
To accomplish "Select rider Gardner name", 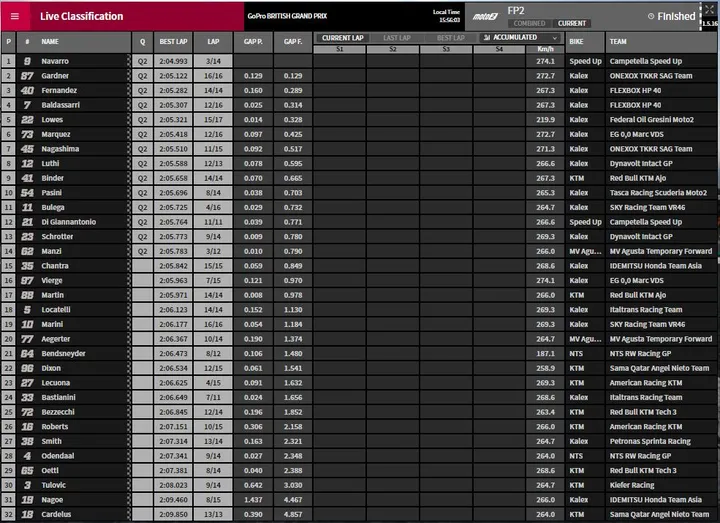I will 55,76.
